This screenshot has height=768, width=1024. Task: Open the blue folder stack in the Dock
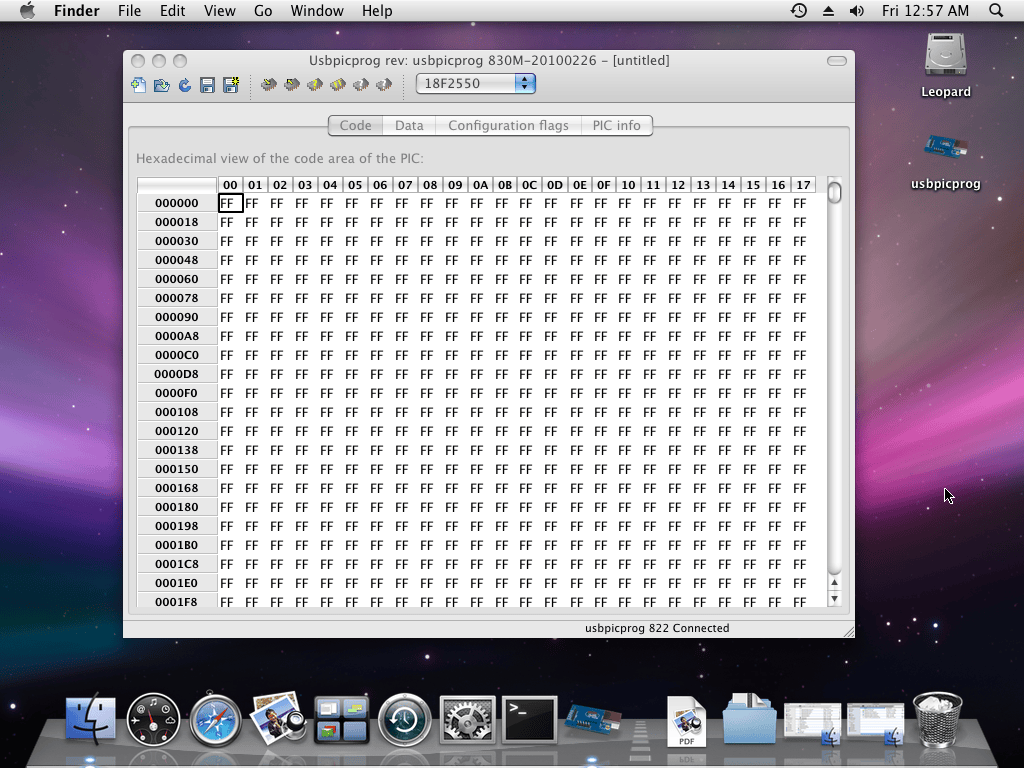coord(750,718)
